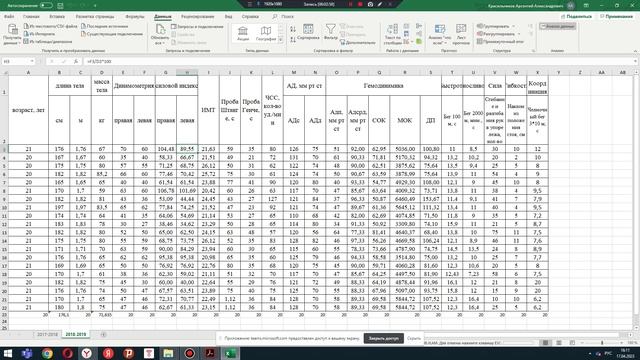This screenshot has width=640, height=360.
Task: Open the Разгруппировать dropdown
Action: pyautogui.click(x=498, y=34)
